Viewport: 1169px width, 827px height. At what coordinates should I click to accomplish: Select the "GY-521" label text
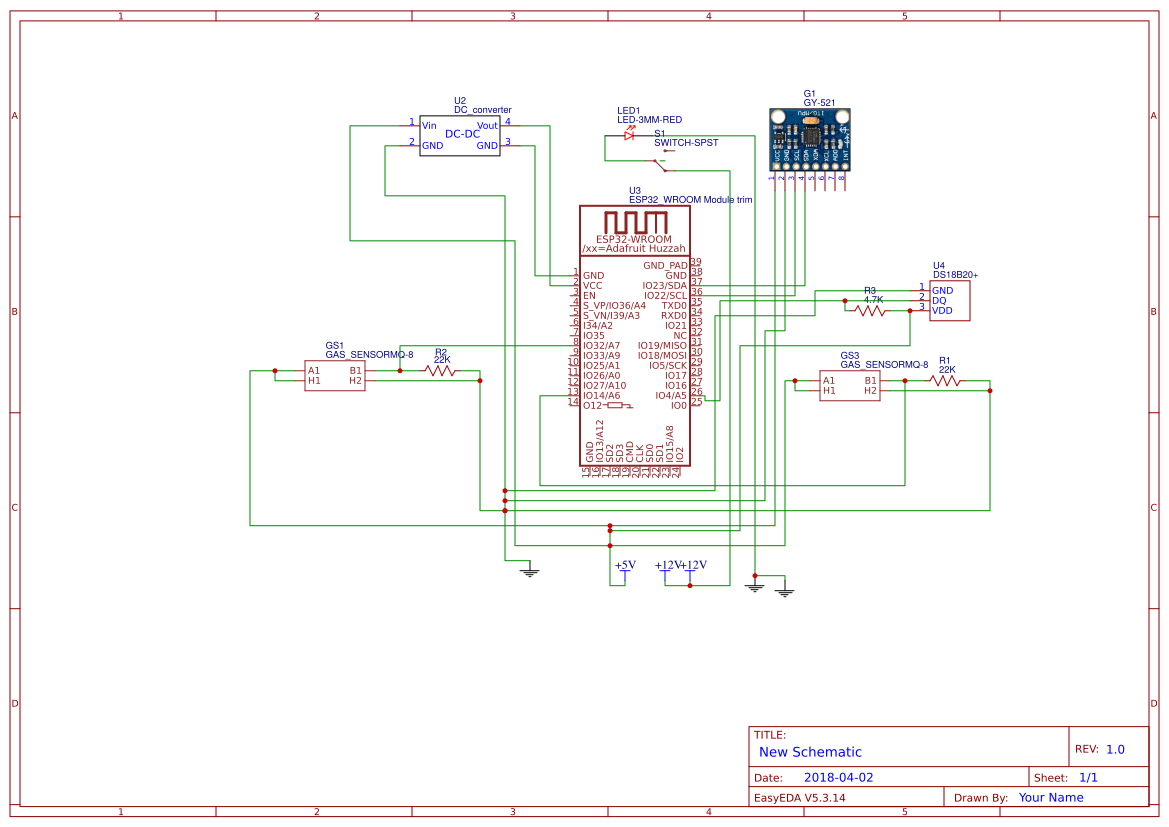819,103
